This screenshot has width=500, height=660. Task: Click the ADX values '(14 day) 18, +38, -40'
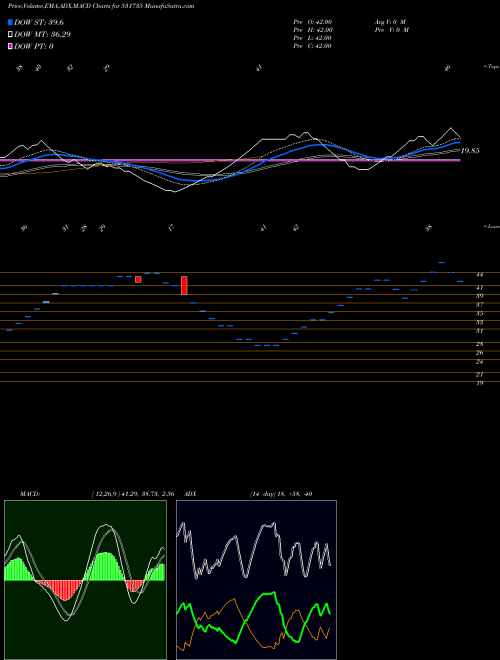coord(281,494)
